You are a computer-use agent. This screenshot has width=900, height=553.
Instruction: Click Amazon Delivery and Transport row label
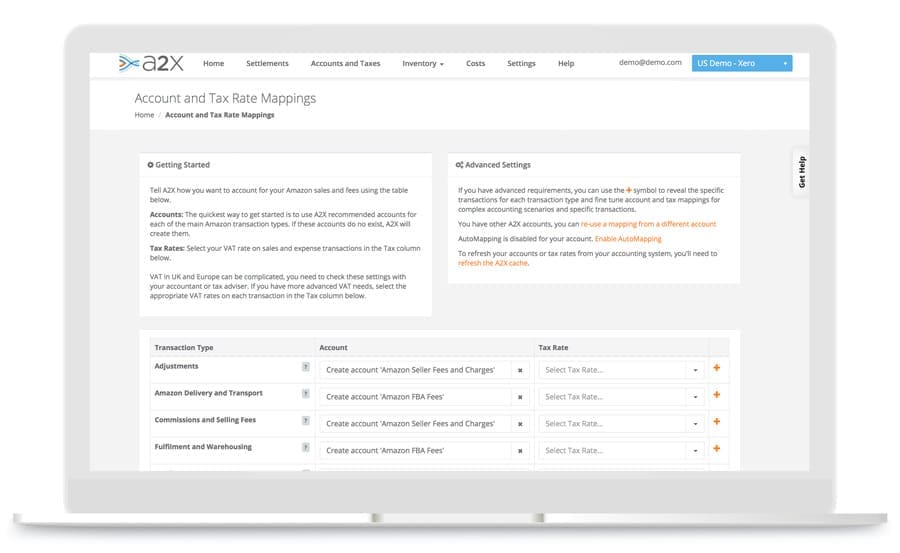208,393
